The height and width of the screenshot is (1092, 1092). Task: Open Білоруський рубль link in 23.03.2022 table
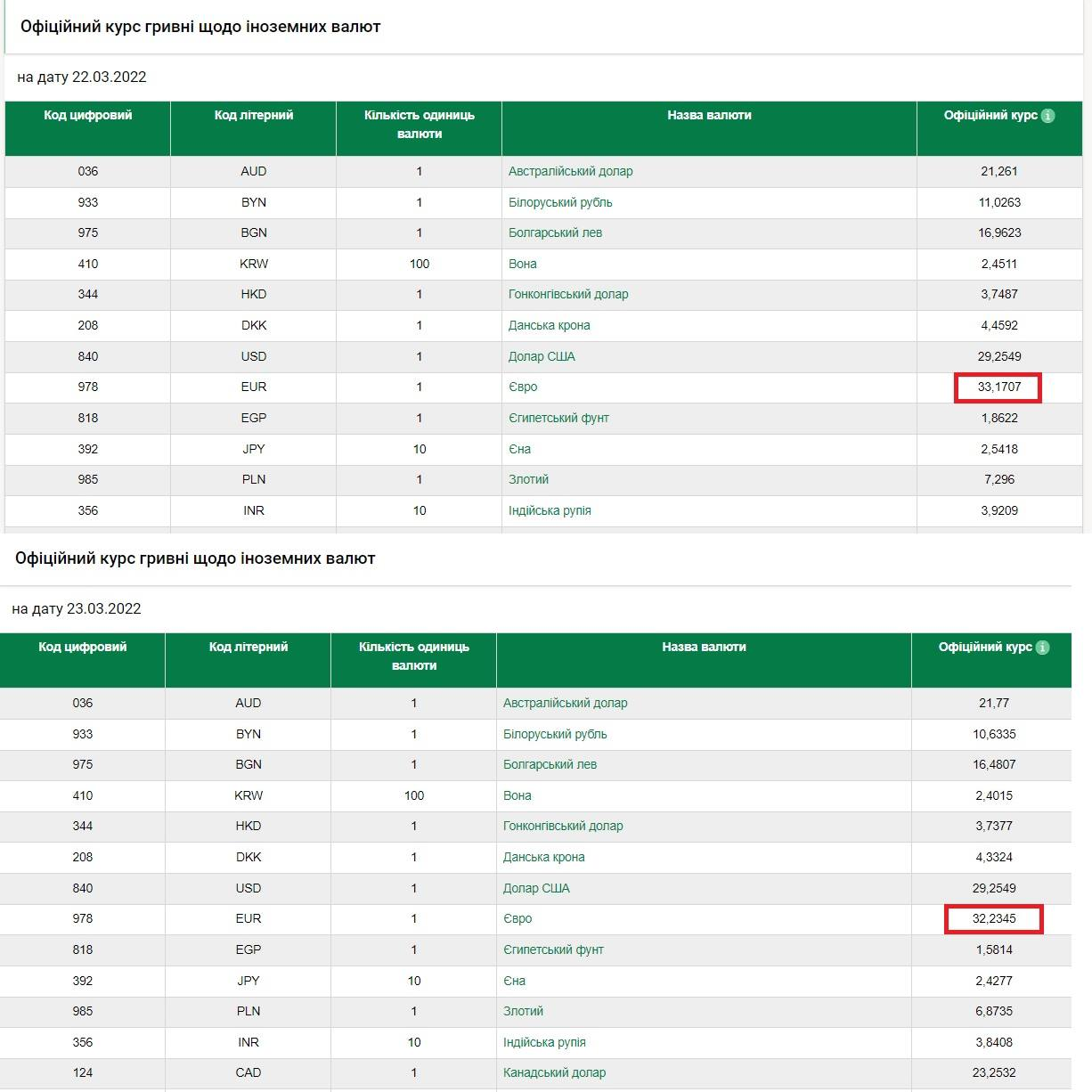pos(555,734)
